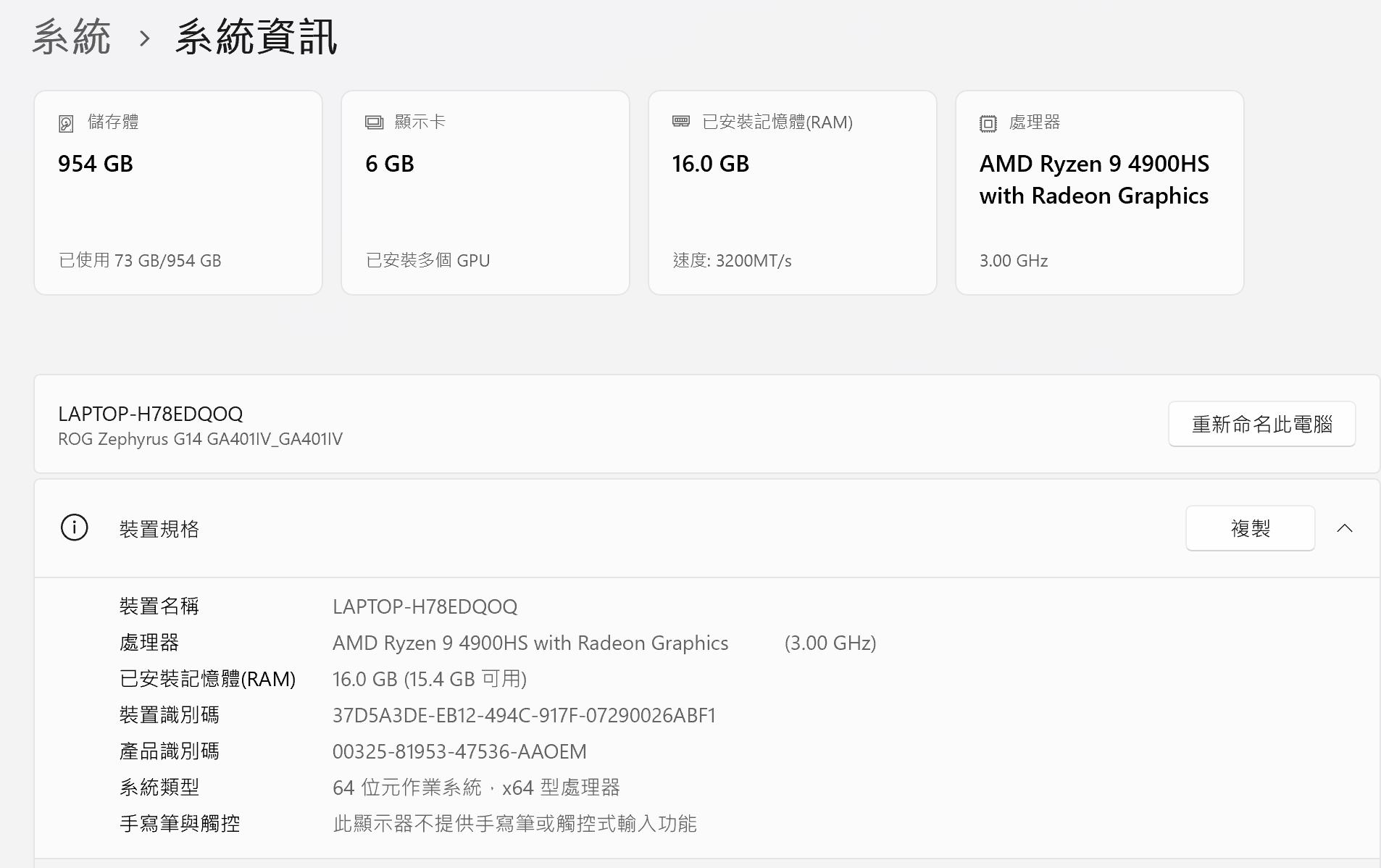The width and height of the screenshot is (1381, 868).
Task: Collapse the 裝置規格 section with the chevron
Action: pyautogui.click(x=1344, y=528)
